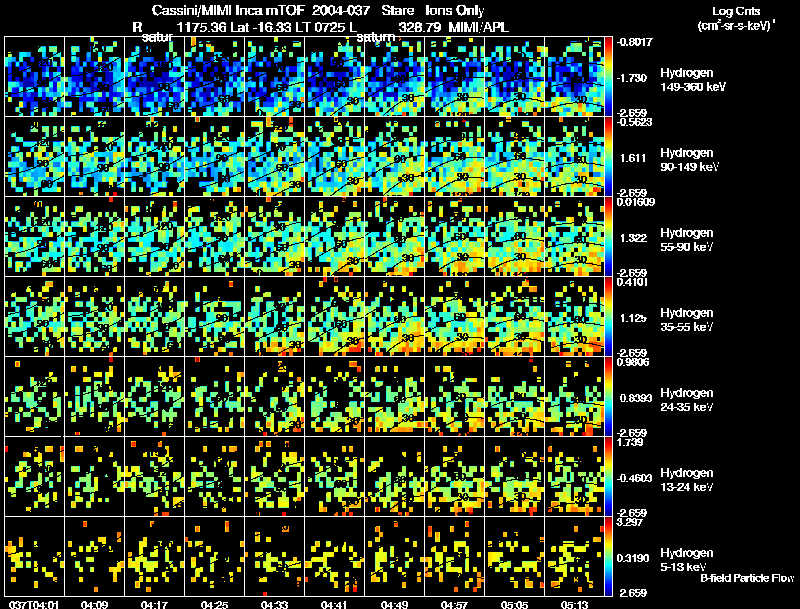Click the -0.4603 color scale value
This screenshot has height=609, width=800.
point(634,478)
